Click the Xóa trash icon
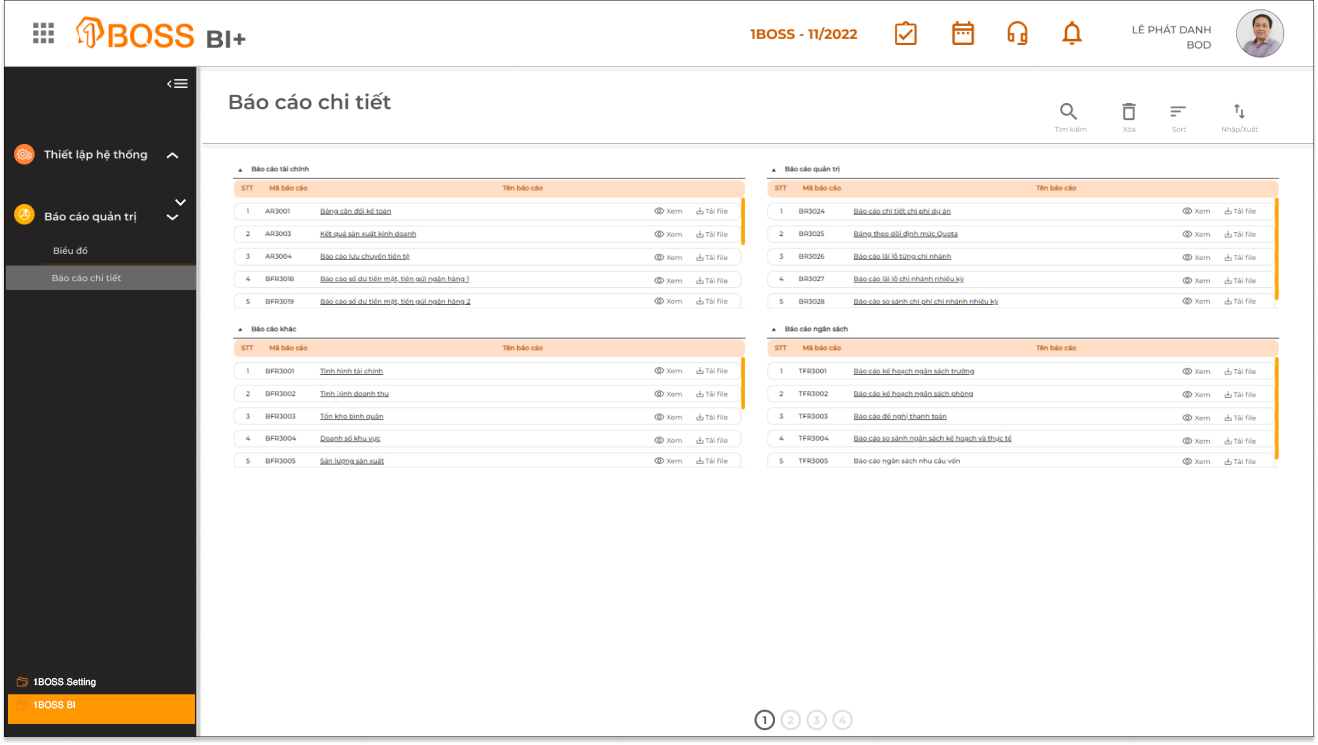 (x=1129, y=112)
